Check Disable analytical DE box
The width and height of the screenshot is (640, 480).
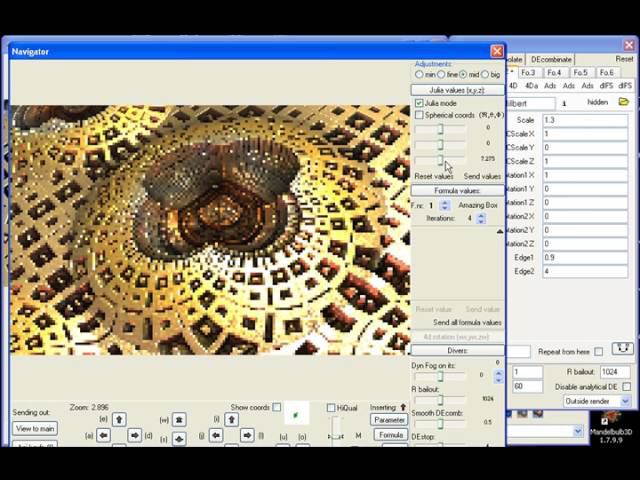pyautogui.click(x=627, y=387)
